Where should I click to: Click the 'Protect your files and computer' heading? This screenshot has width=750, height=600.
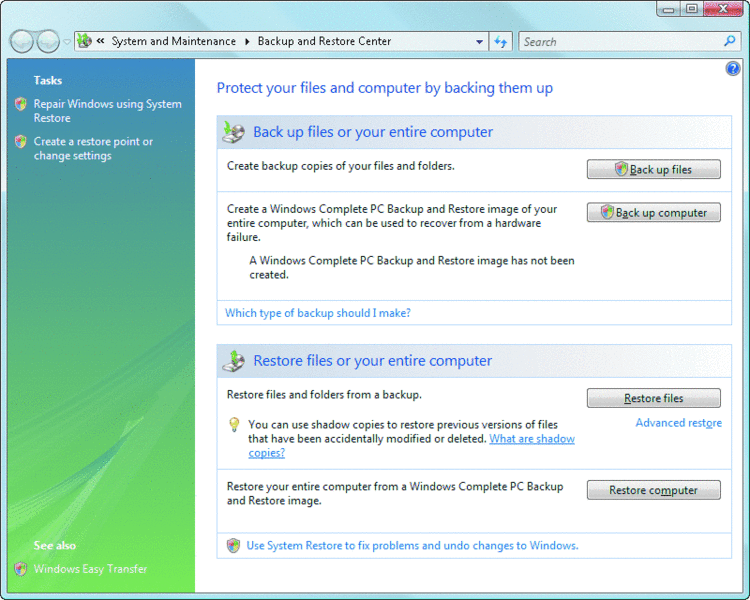385,88
